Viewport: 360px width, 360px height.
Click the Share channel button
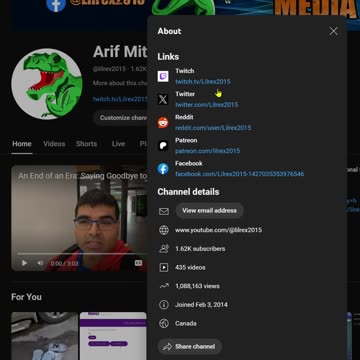point(190,347)
